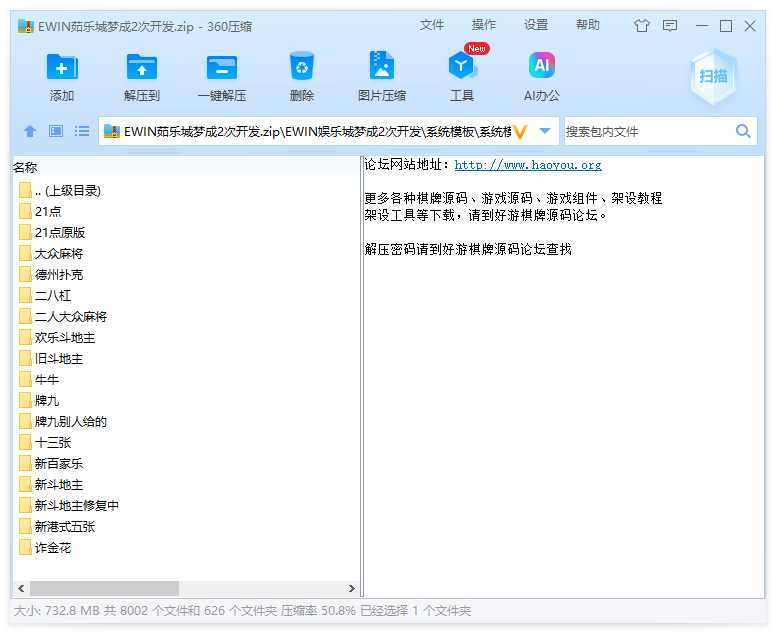Go up one level with the up-arrow icon
This screenshot has width=776, height=633.
[30, 131]
